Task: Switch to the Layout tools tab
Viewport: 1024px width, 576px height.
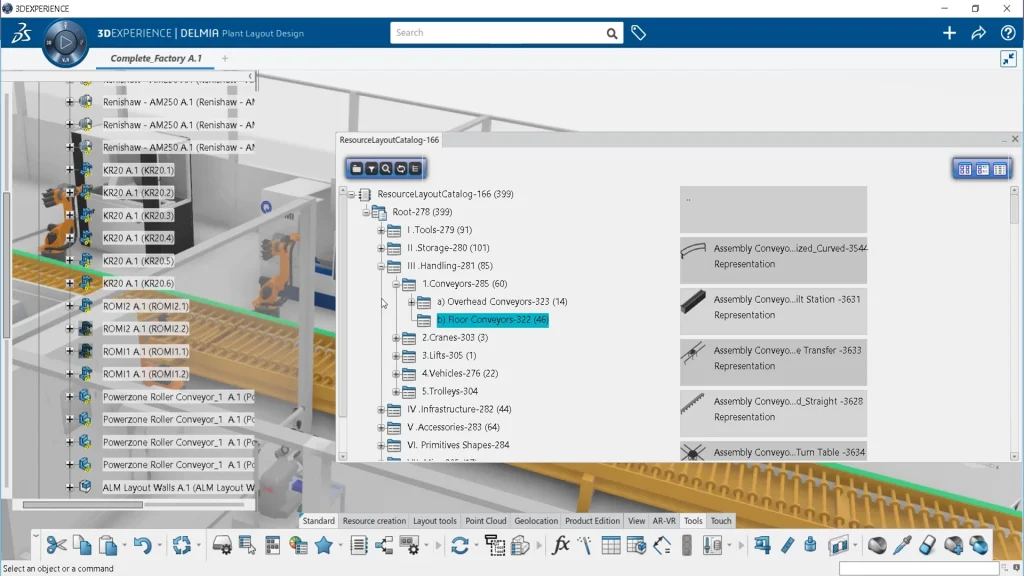Action: pos(434,521)
